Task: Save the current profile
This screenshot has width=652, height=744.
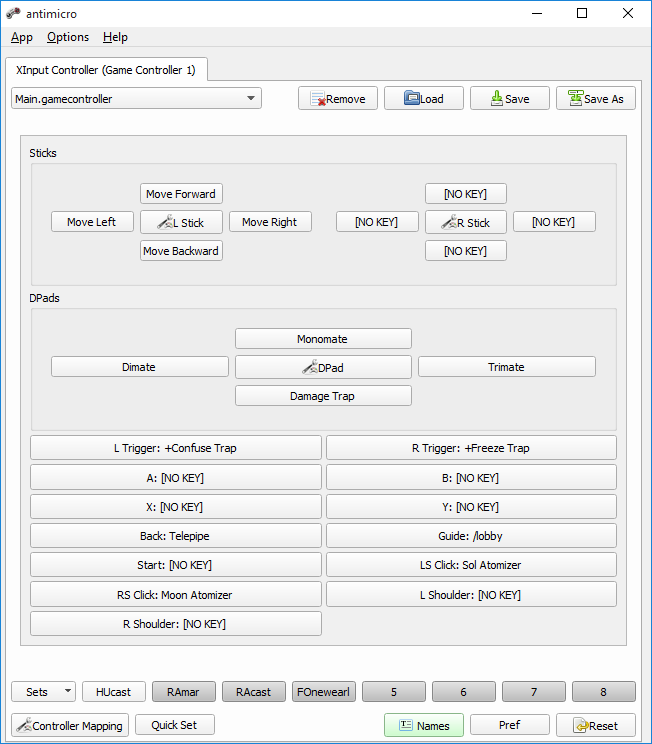Action: click(510, 99)
